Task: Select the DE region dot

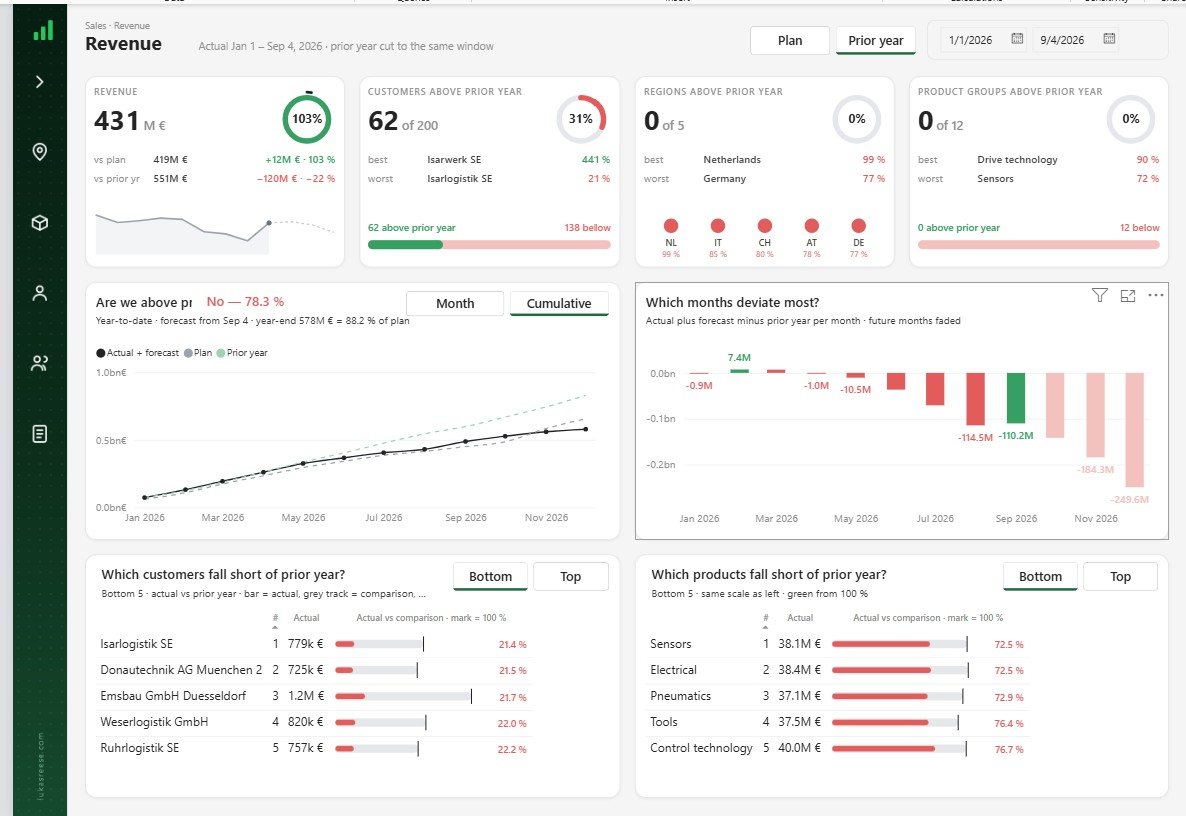Action: pyautogui.click(x=858, y=225)
